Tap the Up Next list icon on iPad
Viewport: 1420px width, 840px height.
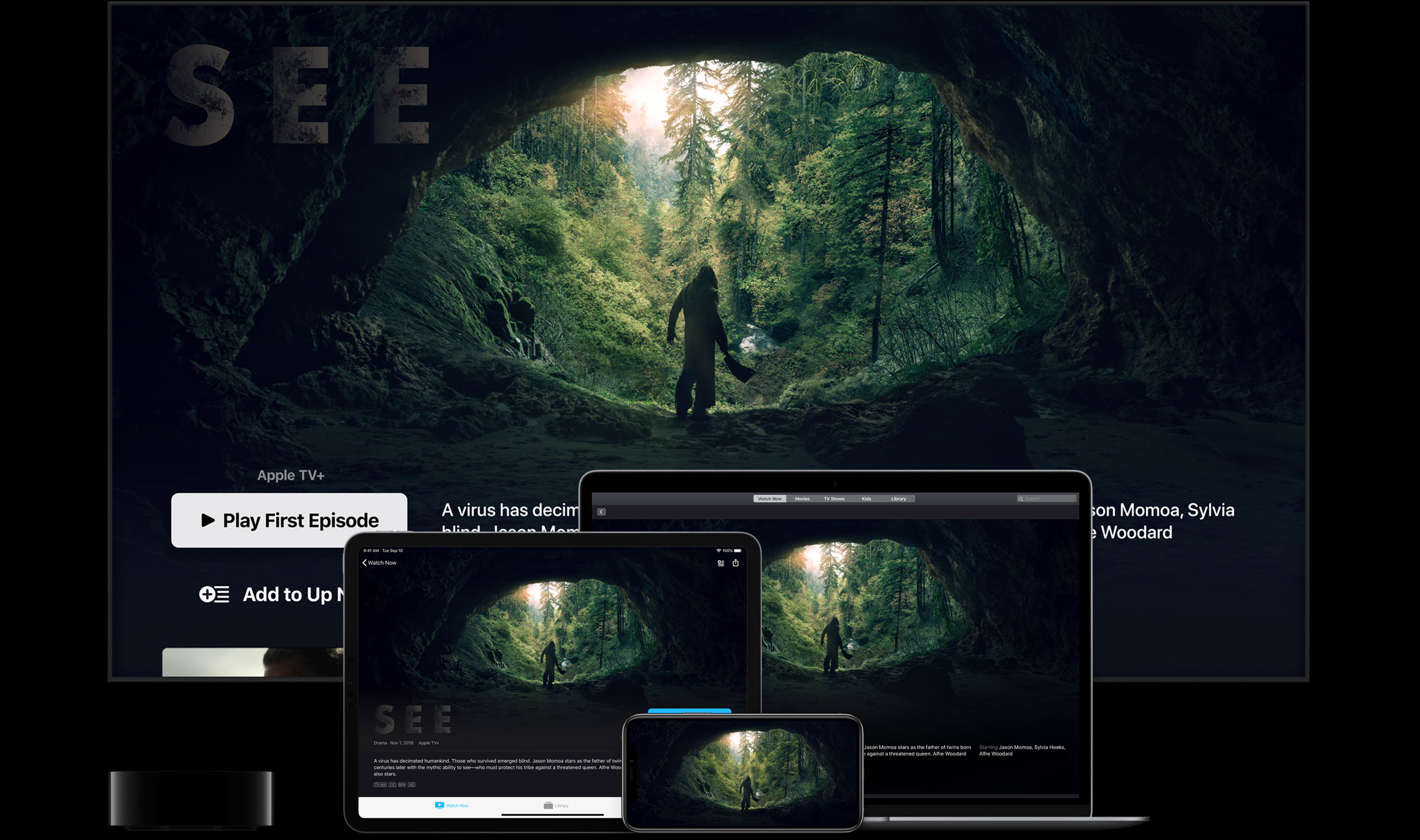(720, 562)
